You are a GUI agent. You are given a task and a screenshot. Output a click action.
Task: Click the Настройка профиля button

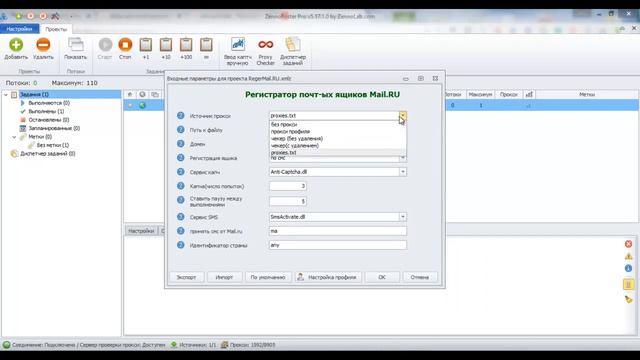pos(328,277)
